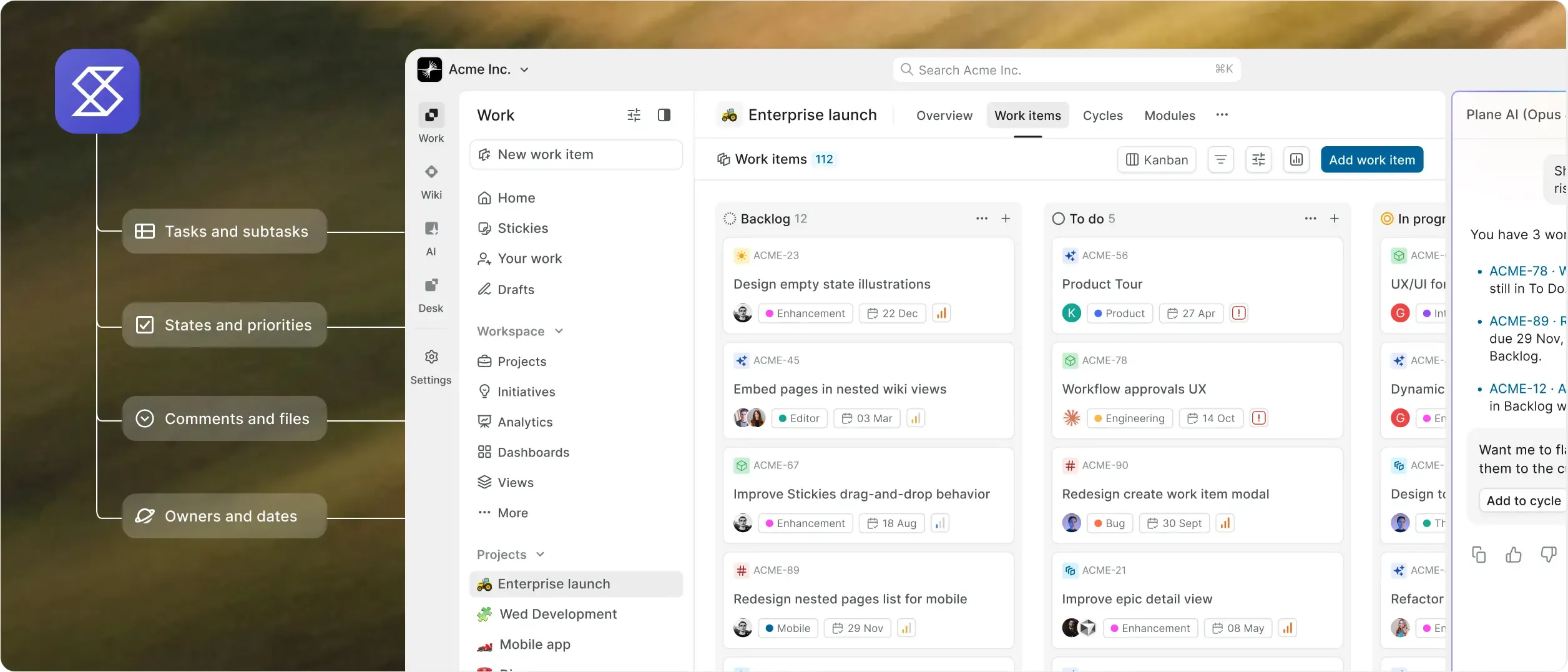Screen dimensions: 1568x672
Task: Click the Add work item button
Action: (x=1372, y=160)
